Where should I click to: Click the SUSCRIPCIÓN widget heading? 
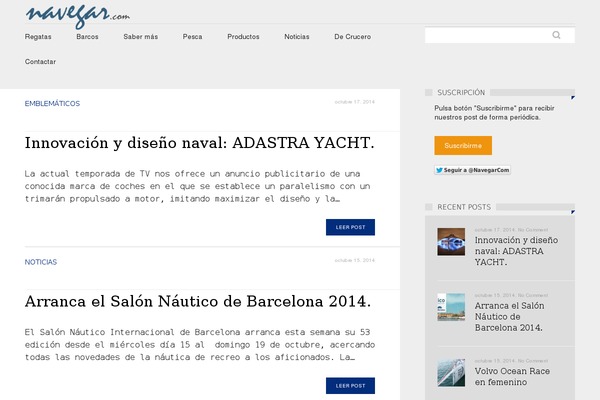coord(461,93)
